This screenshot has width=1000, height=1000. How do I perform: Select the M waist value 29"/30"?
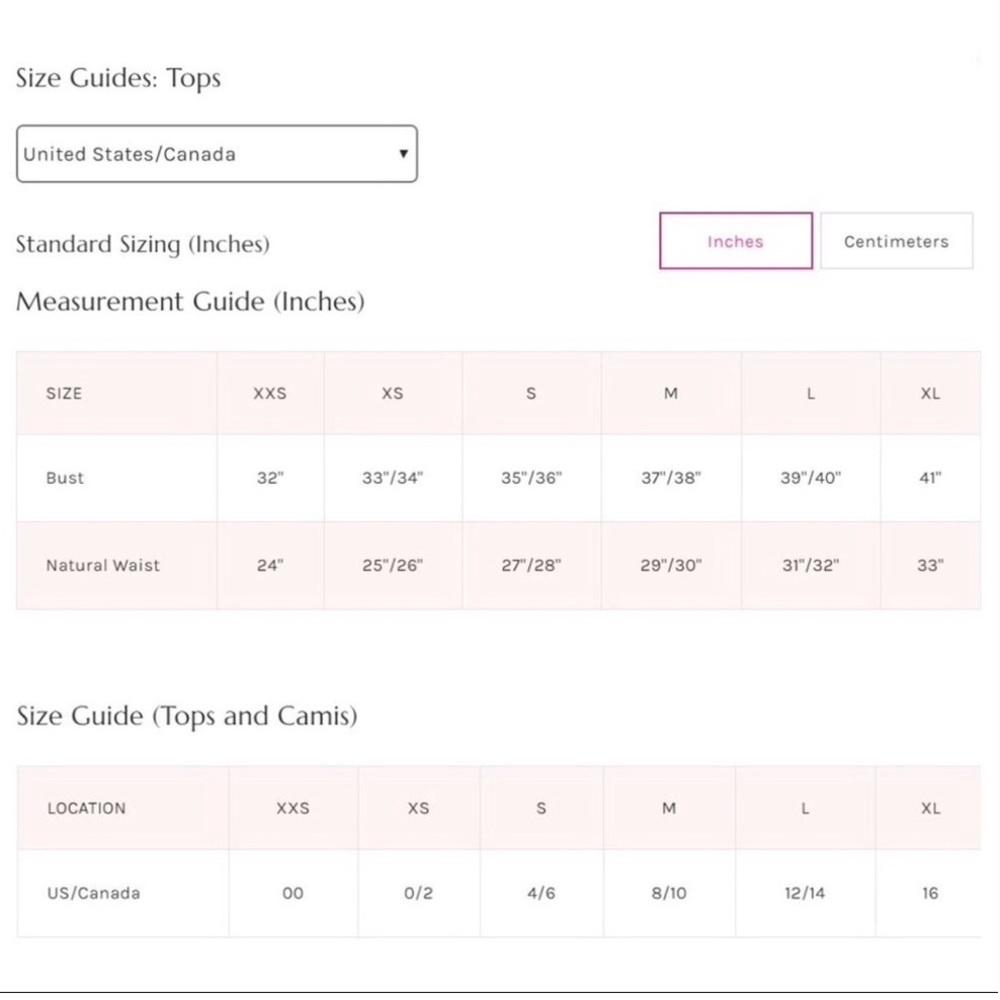[671, 566]
